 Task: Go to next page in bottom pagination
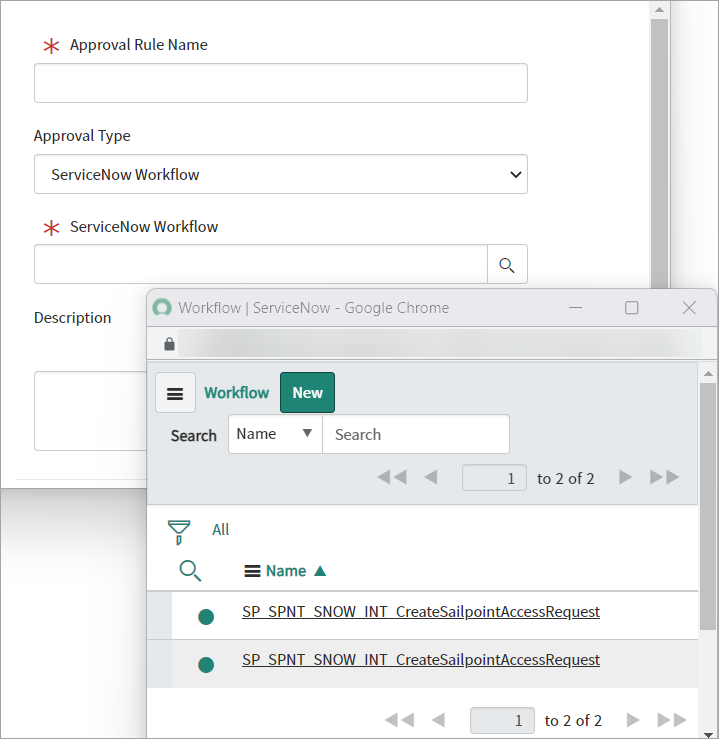pyautogui.click(x=633, y=720)
